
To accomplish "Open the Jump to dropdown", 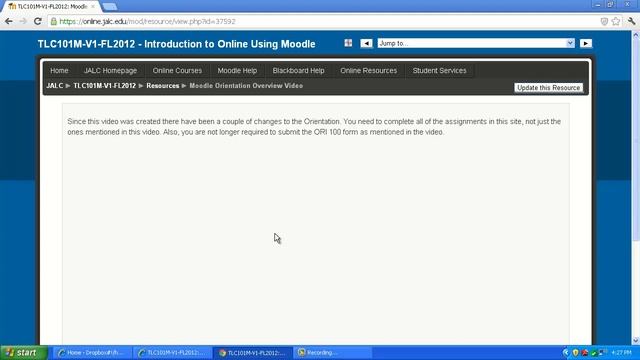I will click(x=476, y=43).
